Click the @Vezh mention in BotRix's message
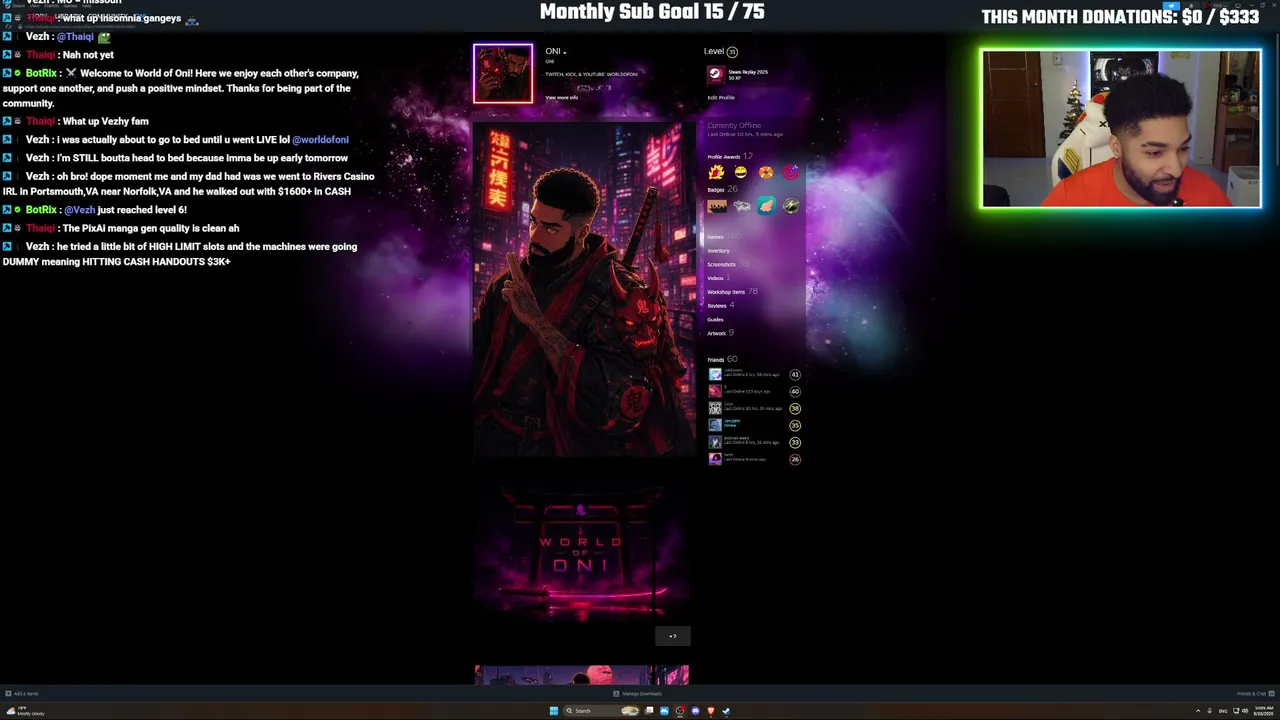 click(80, 210)
